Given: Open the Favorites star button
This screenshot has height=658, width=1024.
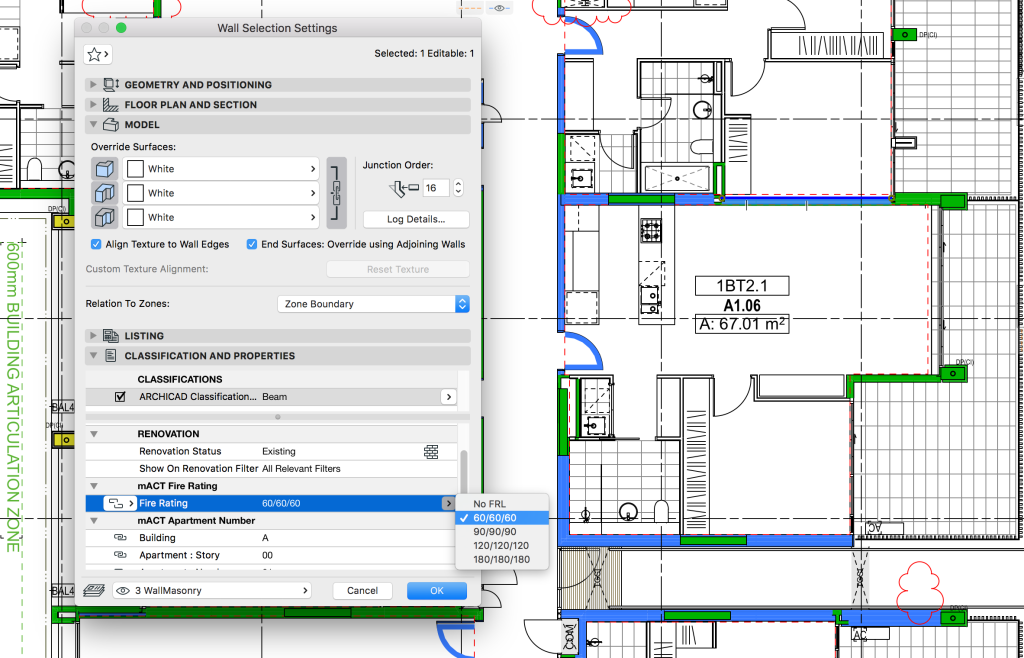Looking at the screenshot, I should [x=99, y=54].
